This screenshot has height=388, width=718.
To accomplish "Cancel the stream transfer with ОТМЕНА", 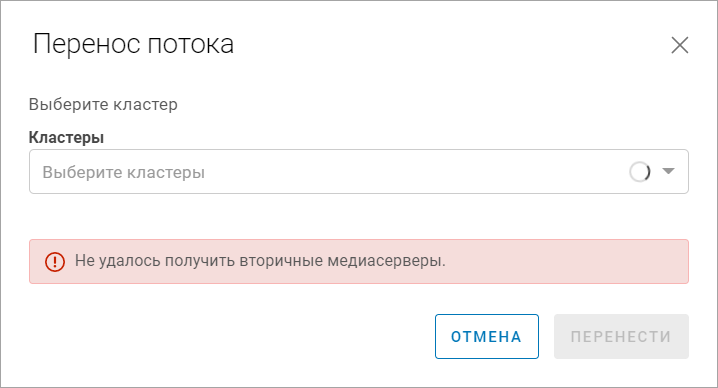I will tap(486, 336).
